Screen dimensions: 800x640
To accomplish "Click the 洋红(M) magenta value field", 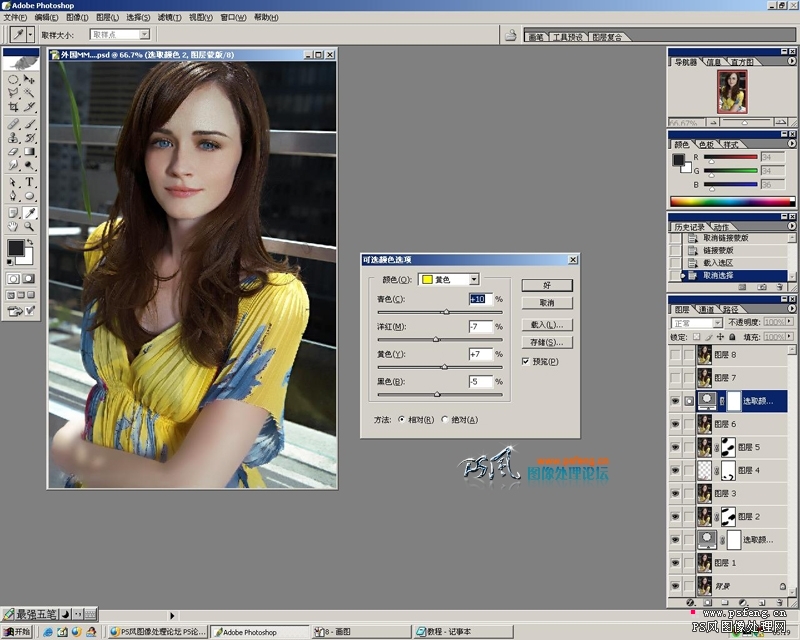I will tap(481, 327).
